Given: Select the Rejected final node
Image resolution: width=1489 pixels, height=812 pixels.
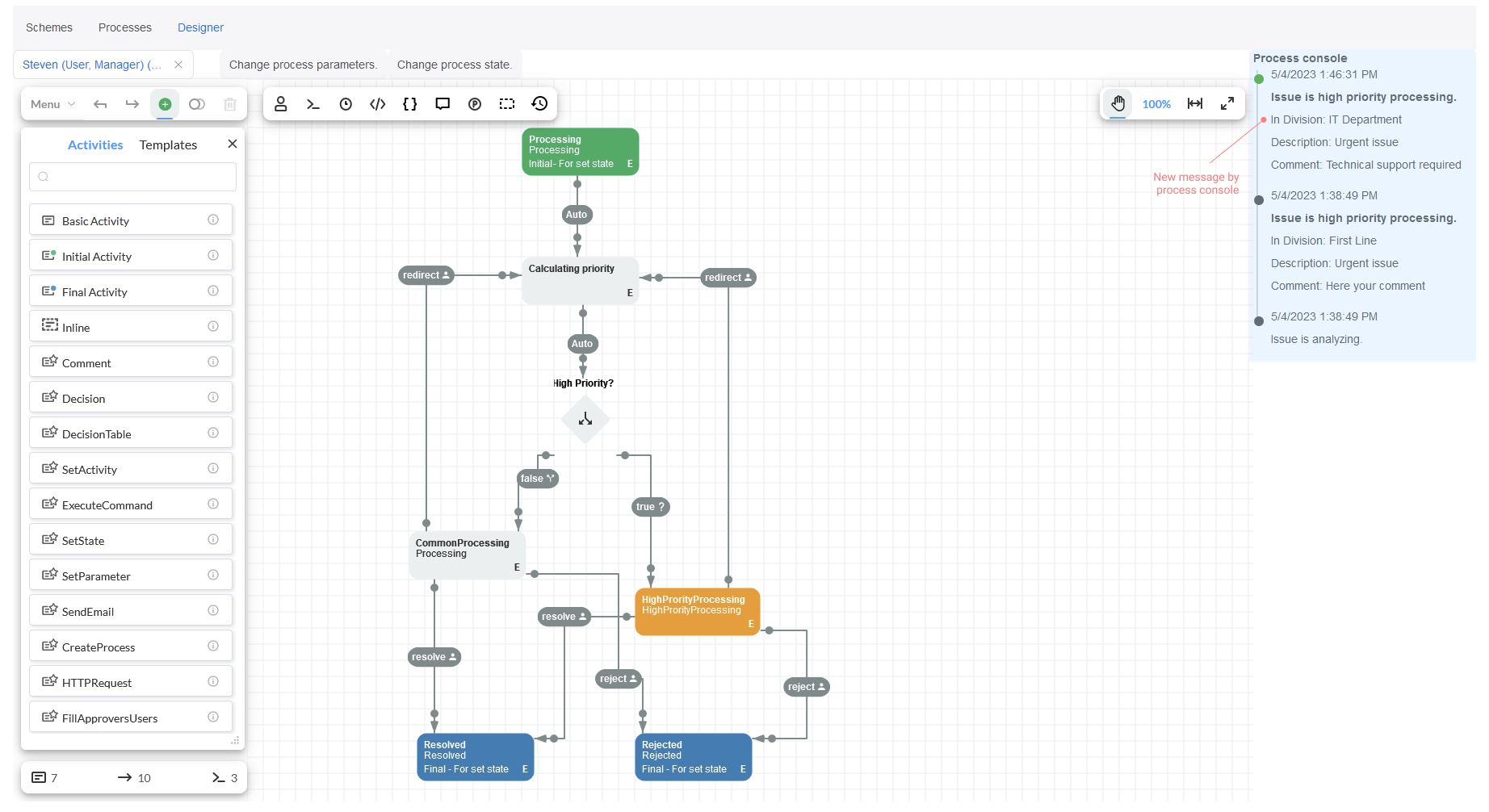Looking at the screenshot, I should 694,757.
